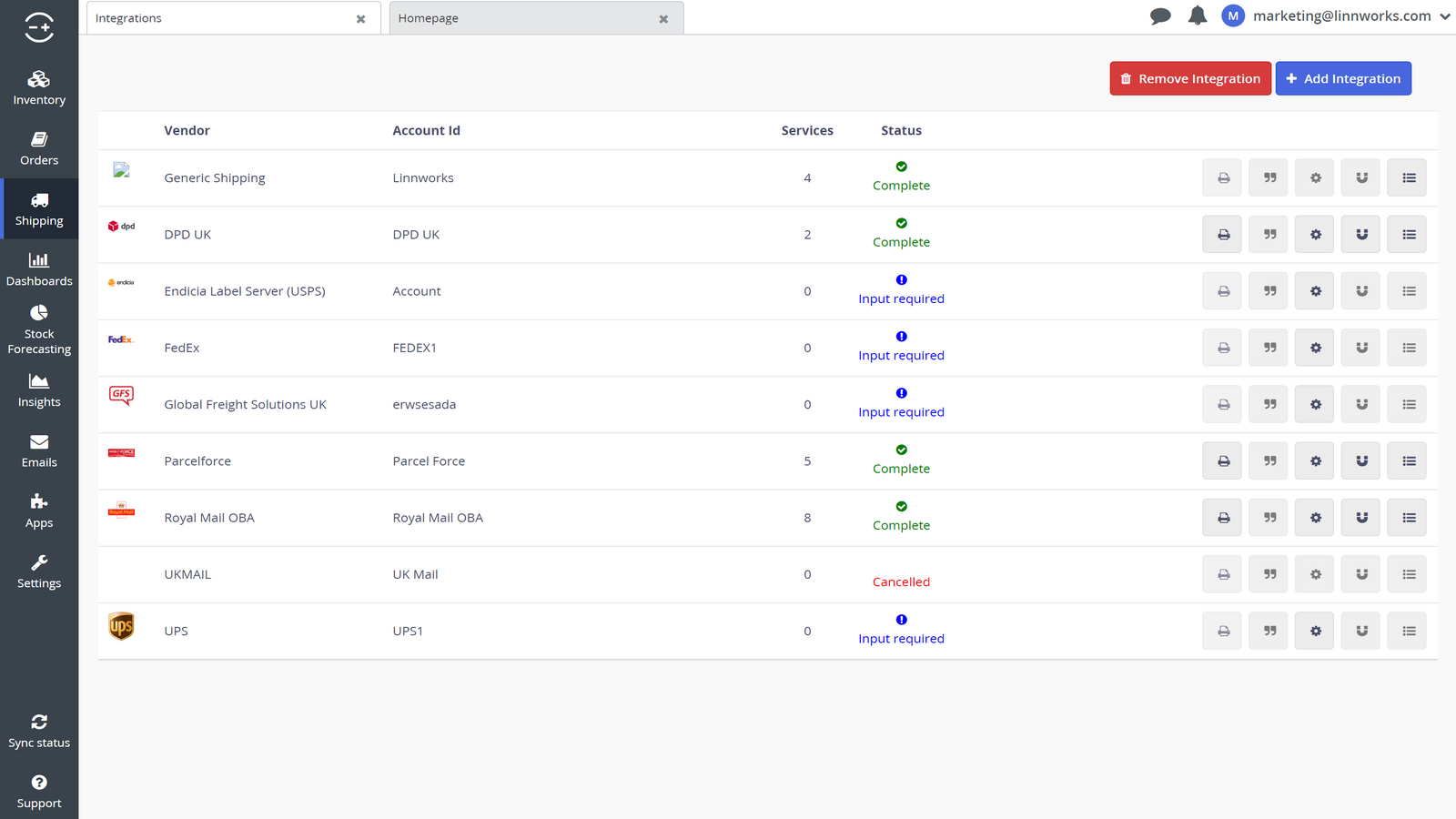Open the Inventory section in sidebar

[39, 88]
